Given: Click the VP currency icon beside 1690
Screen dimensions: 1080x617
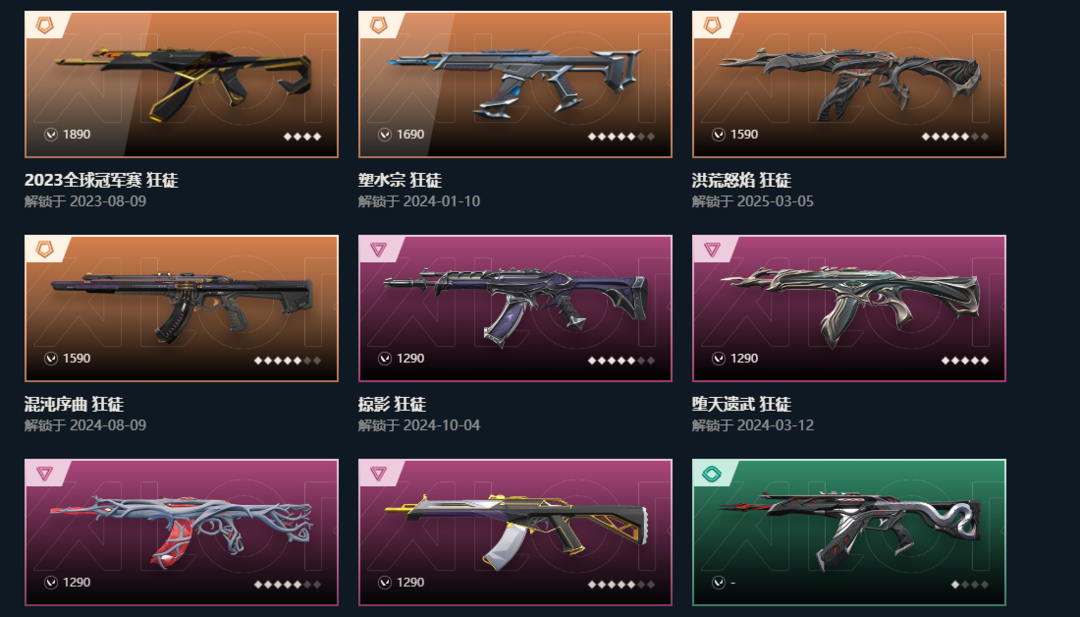Looking at the screenshot, I should 385,134.
